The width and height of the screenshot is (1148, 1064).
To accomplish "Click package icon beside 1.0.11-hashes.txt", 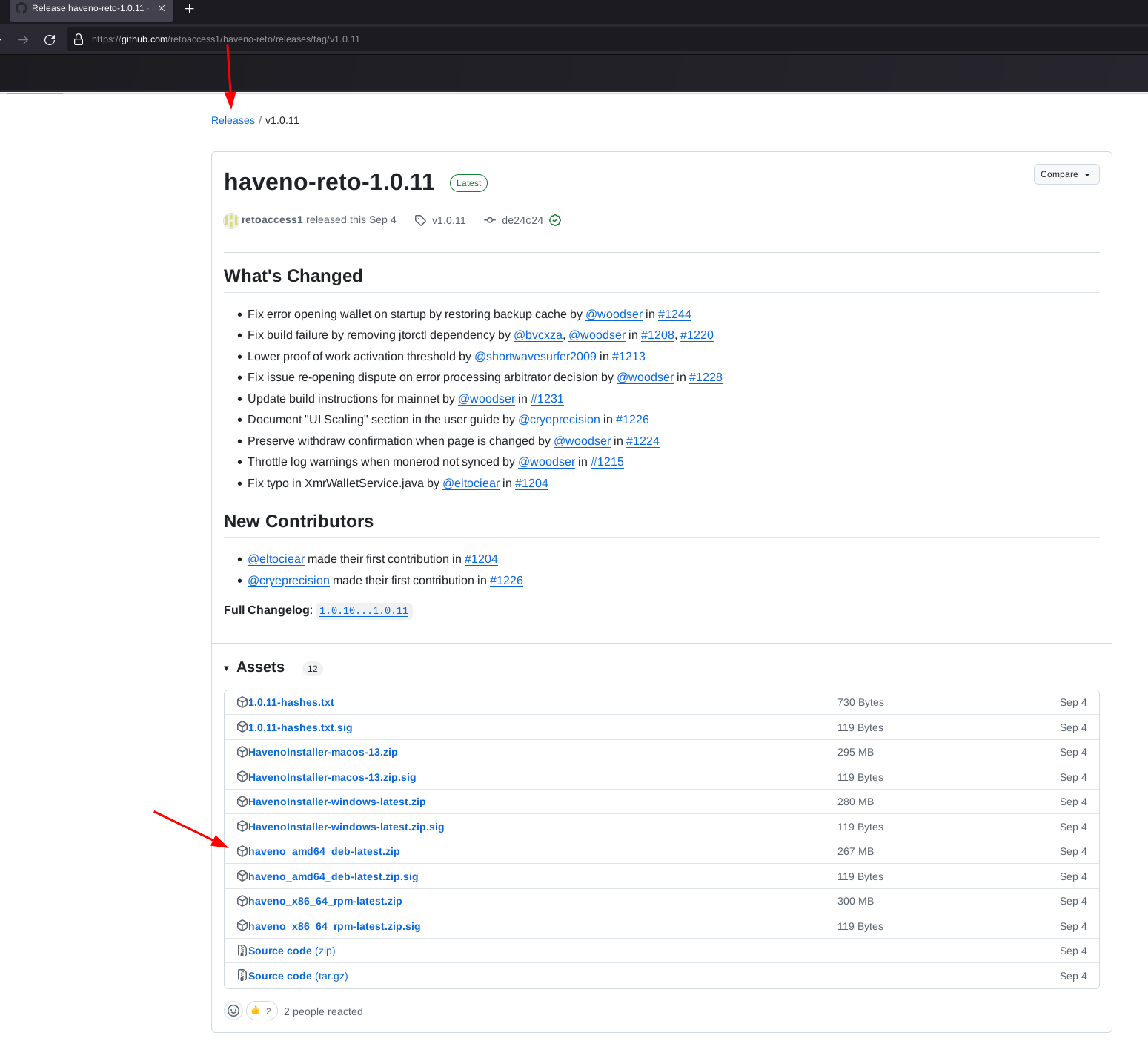I will 242,702.
